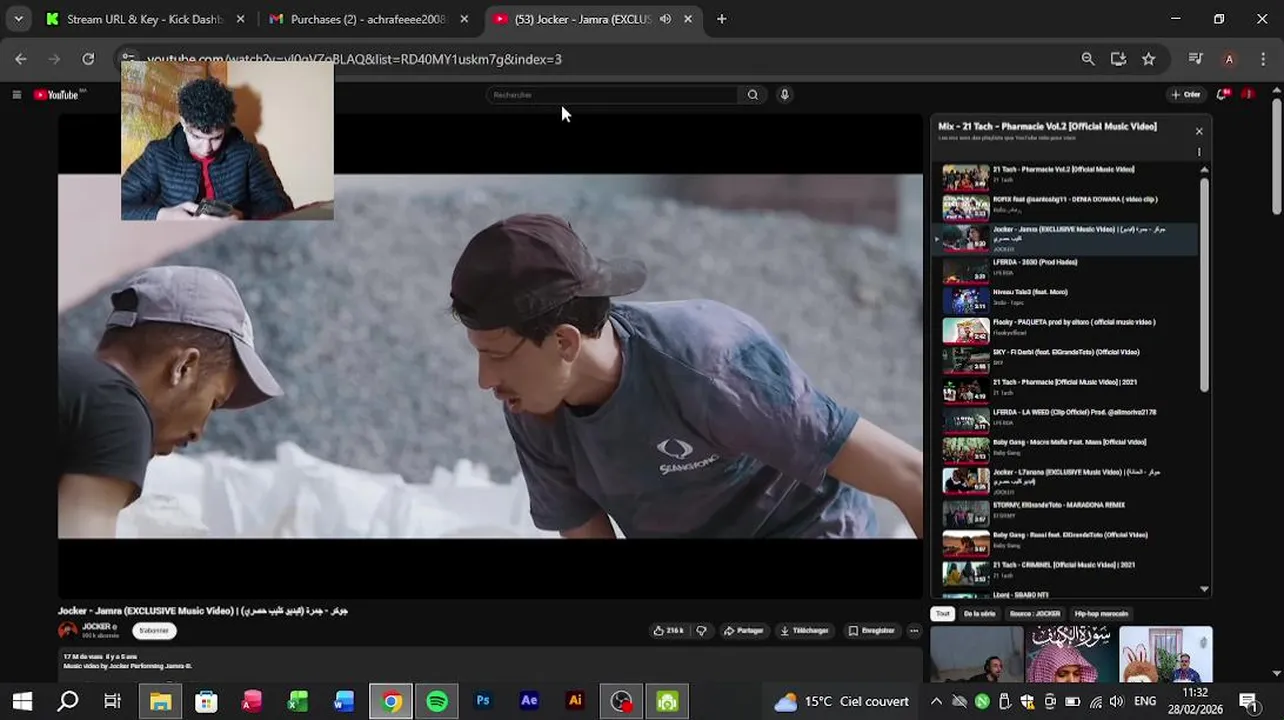The image size is (1284, 720).
Task: Click the Créer button in YouTube header
Action: 1186,95
